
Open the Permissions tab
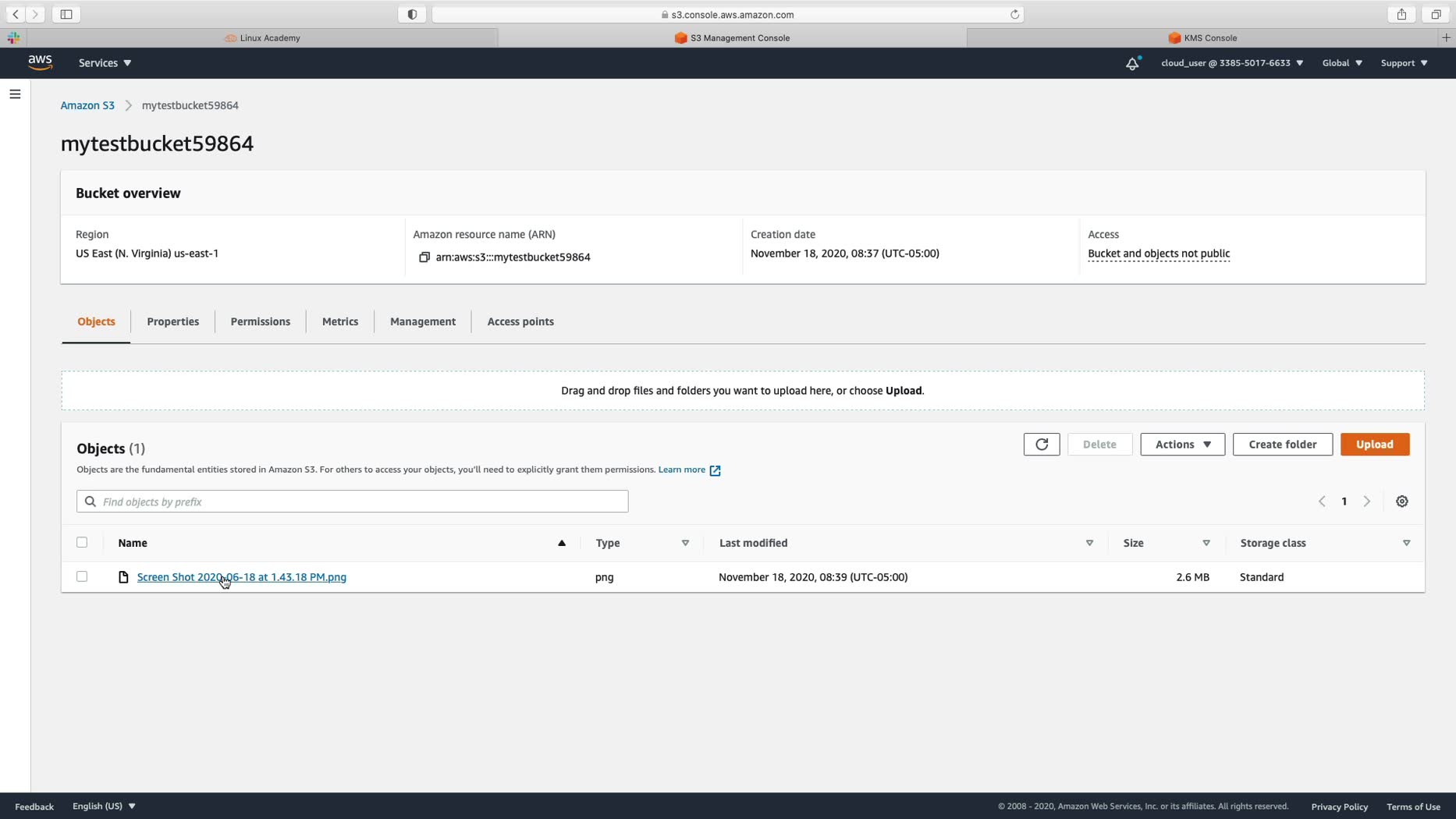261,321
